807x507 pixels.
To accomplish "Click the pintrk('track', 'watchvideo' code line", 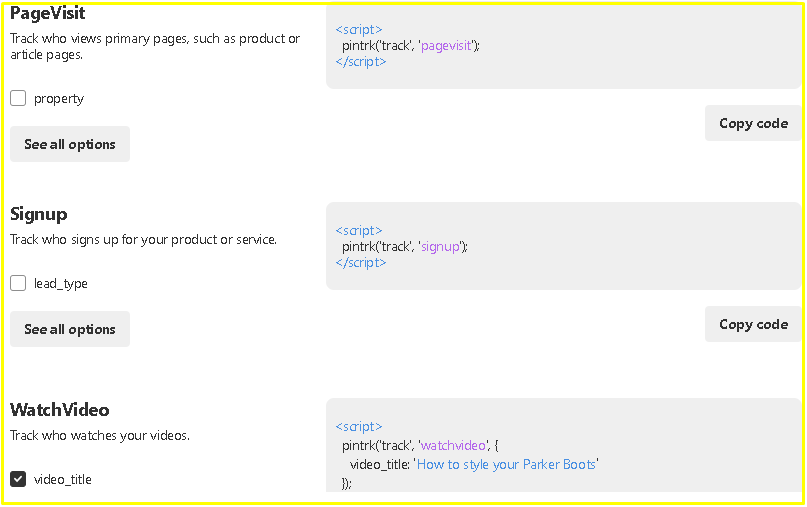I will [x=420, y=445].
